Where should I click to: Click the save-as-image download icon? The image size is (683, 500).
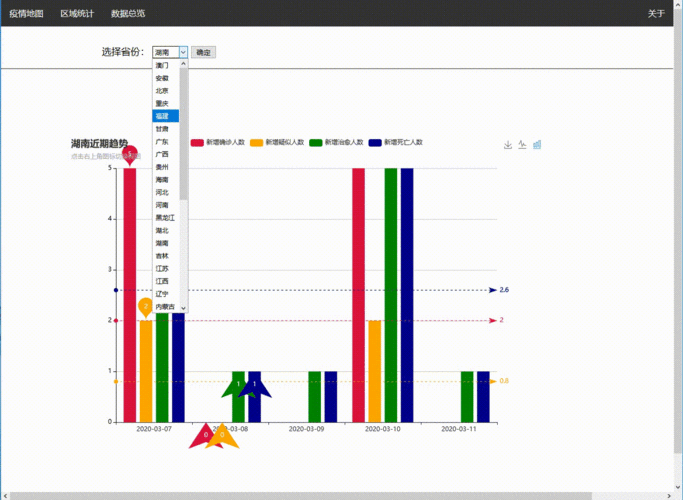(x=507, y=145)
